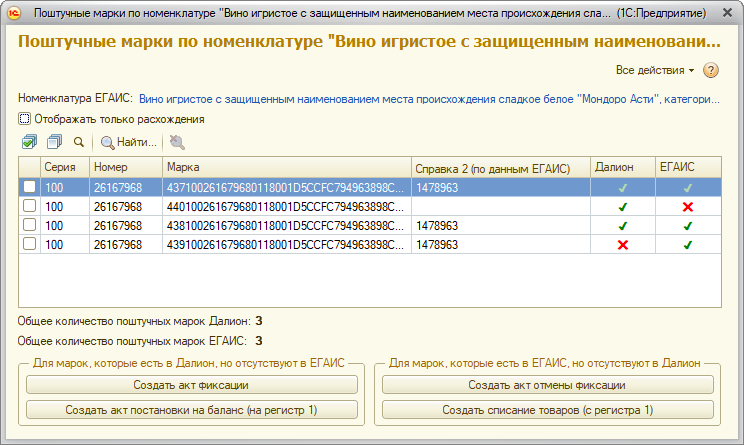Open help with the question mark icon
The height and width of the screenshot is (445, 744).
click(710, 70)
